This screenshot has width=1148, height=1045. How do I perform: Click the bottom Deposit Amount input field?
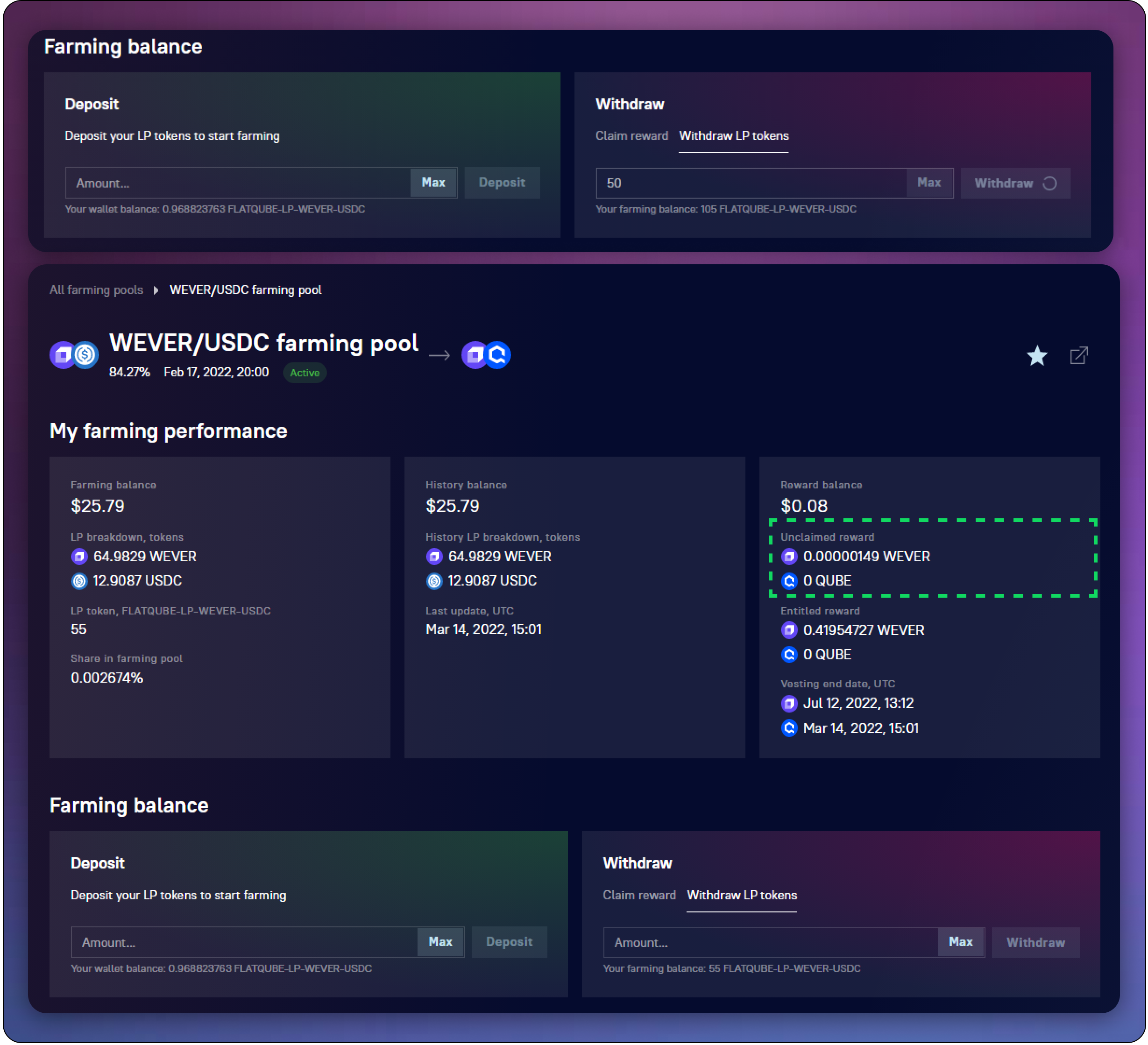point(245,943)
